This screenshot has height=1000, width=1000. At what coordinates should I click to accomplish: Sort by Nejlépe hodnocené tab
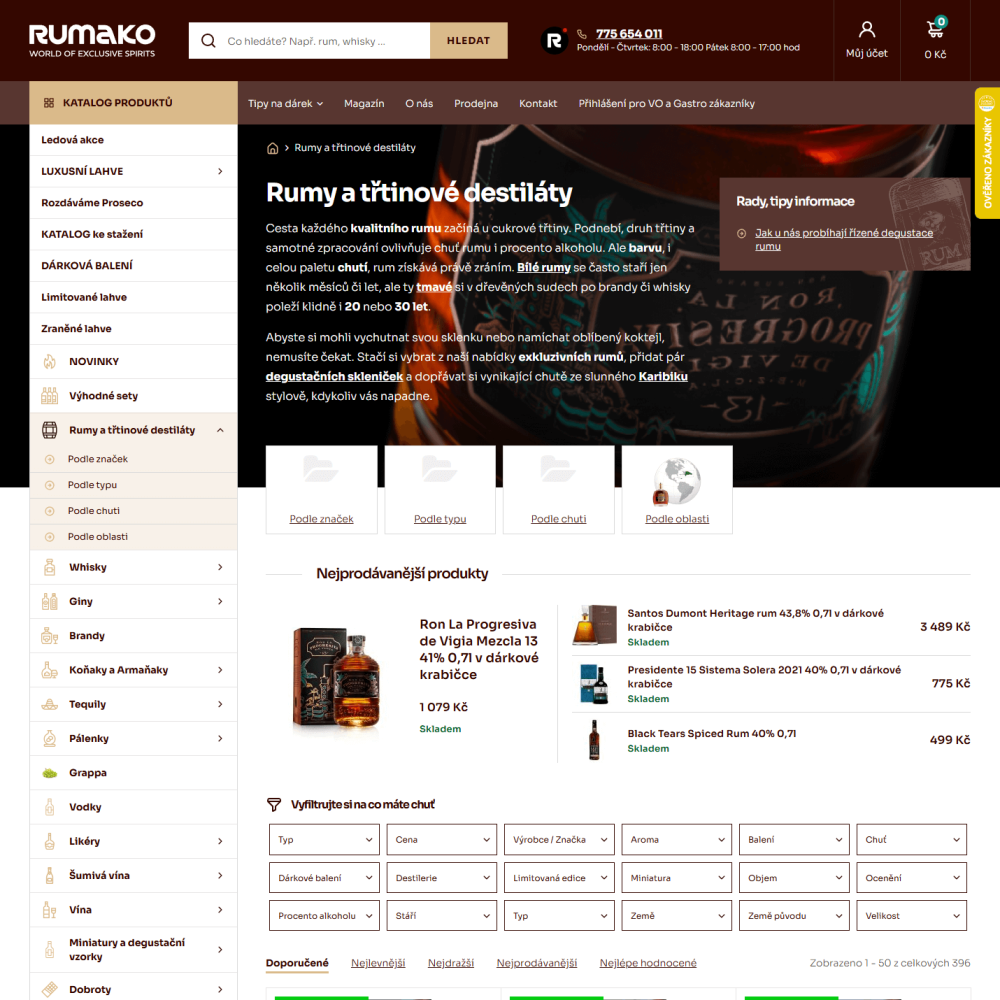point(648,963)
